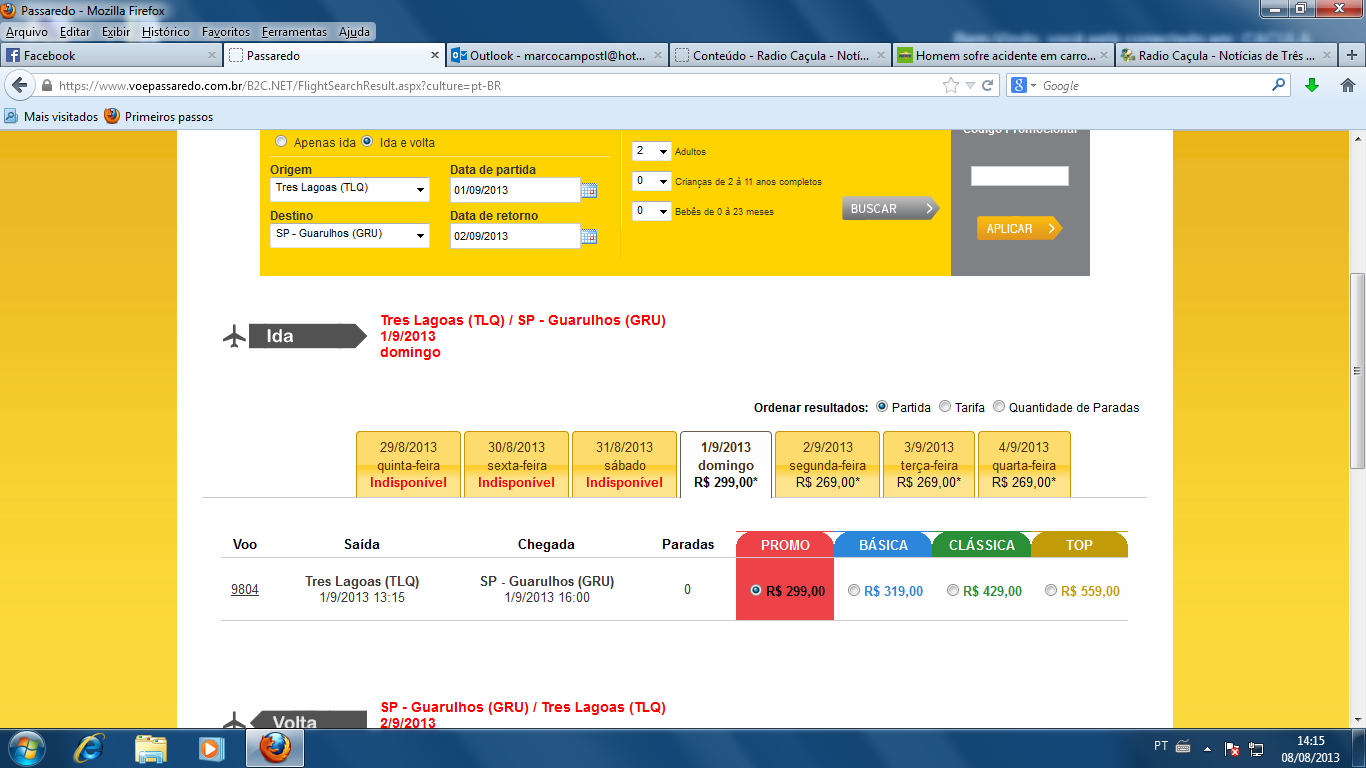The height and width of the screenshot is (768, 1366).
Task: Open calendar icon beside Data de retorno
Action: (x=589, y=236)
